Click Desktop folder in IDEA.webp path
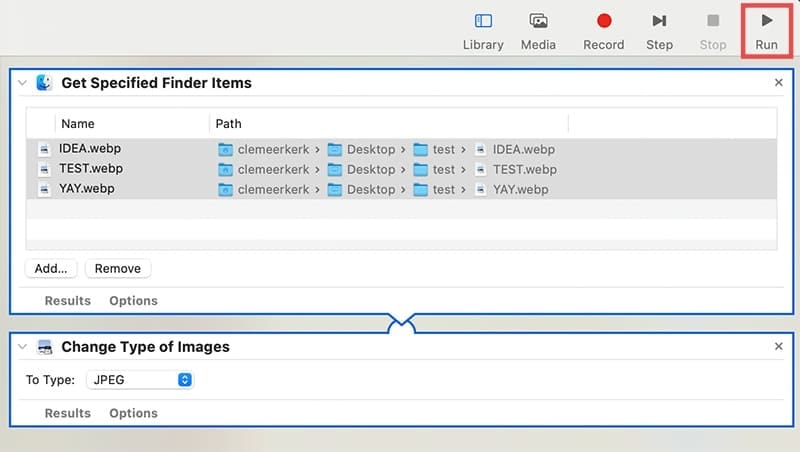This screenshot has width=800, height=452. [x=361, y=149]
